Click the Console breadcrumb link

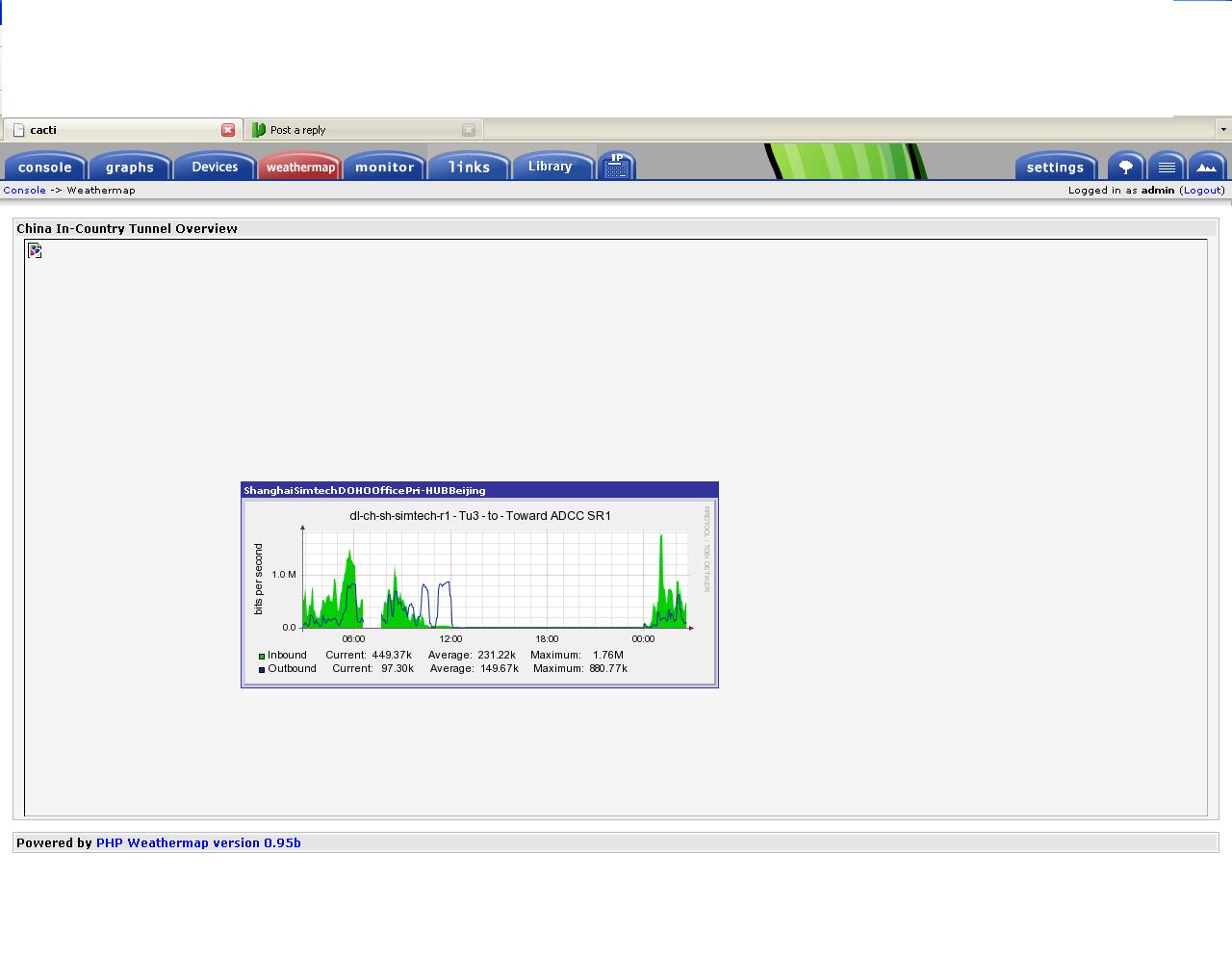(x=25, y=191)
